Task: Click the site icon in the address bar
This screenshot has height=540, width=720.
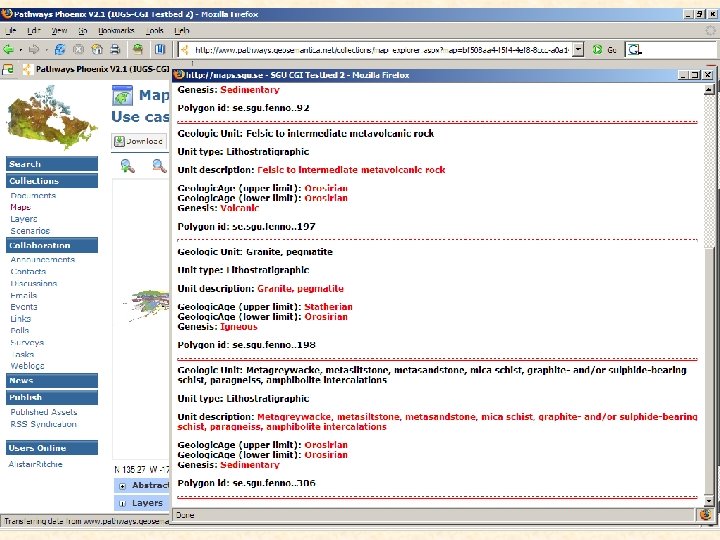Action: pyautogui.click(x=185, y=50)
